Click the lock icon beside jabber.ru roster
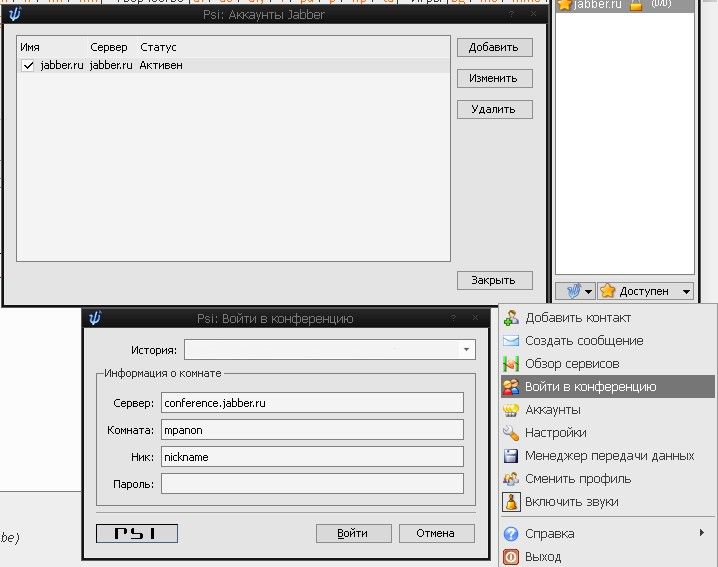Image resolution: width=718 pixels, height=567 pixels. pyautogui.click(x=636, y=5)
